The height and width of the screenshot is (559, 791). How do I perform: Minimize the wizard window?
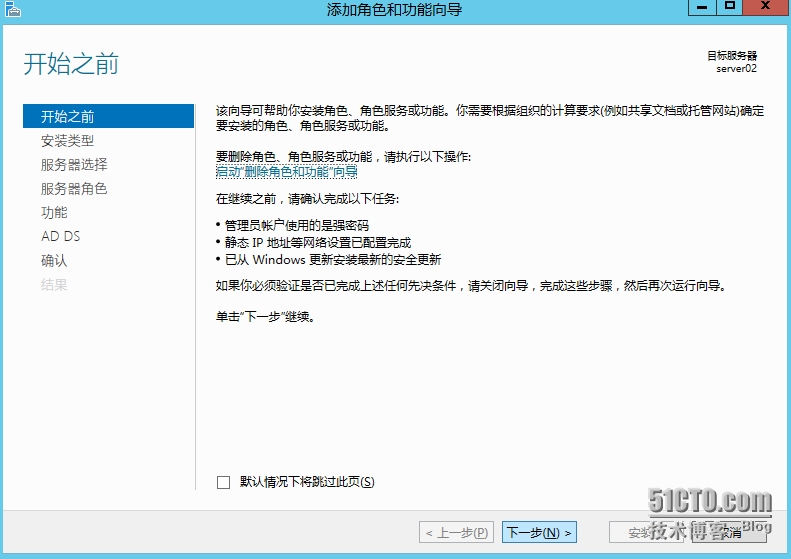pos(702,7)
